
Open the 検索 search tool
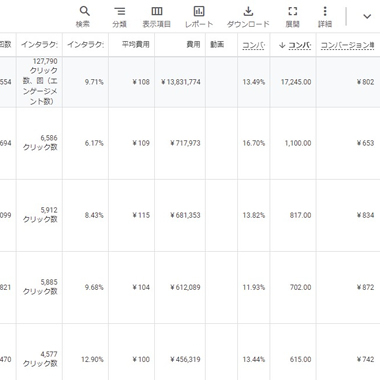click(x=83, y=16)
